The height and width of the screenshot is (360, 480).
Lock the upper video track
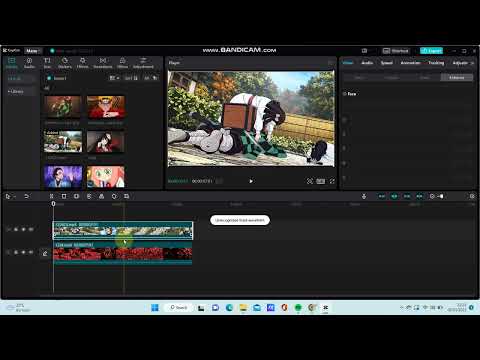click(x=16, y=229)
